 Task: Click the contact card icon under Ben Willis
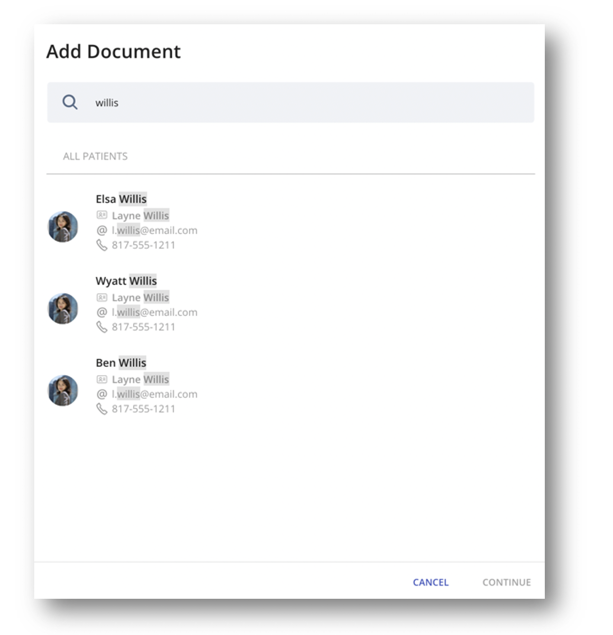coord(102,379)
